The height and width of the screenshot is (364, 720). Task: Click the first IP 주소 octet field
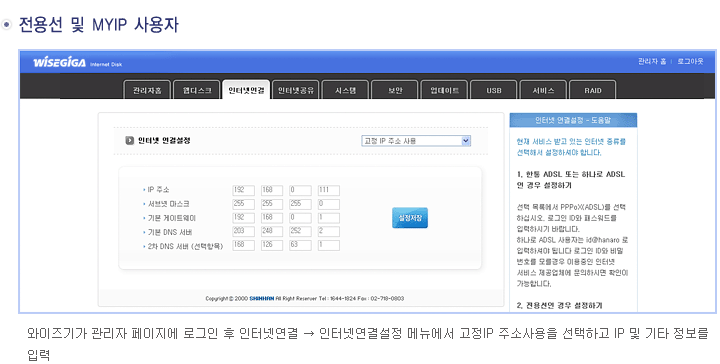pyautogui.click(x=243, y=190)
